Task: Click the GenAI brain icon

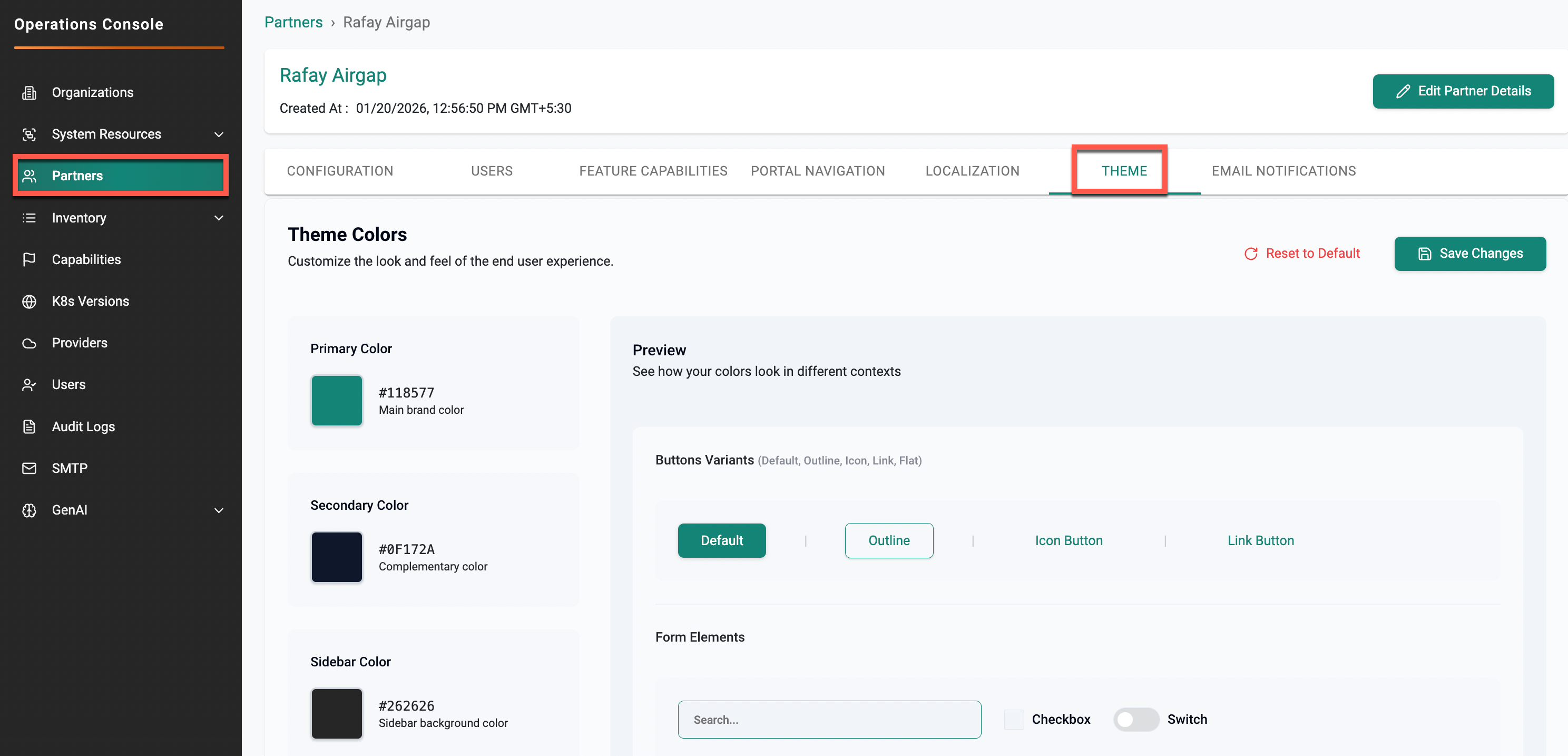Action: 29,510
